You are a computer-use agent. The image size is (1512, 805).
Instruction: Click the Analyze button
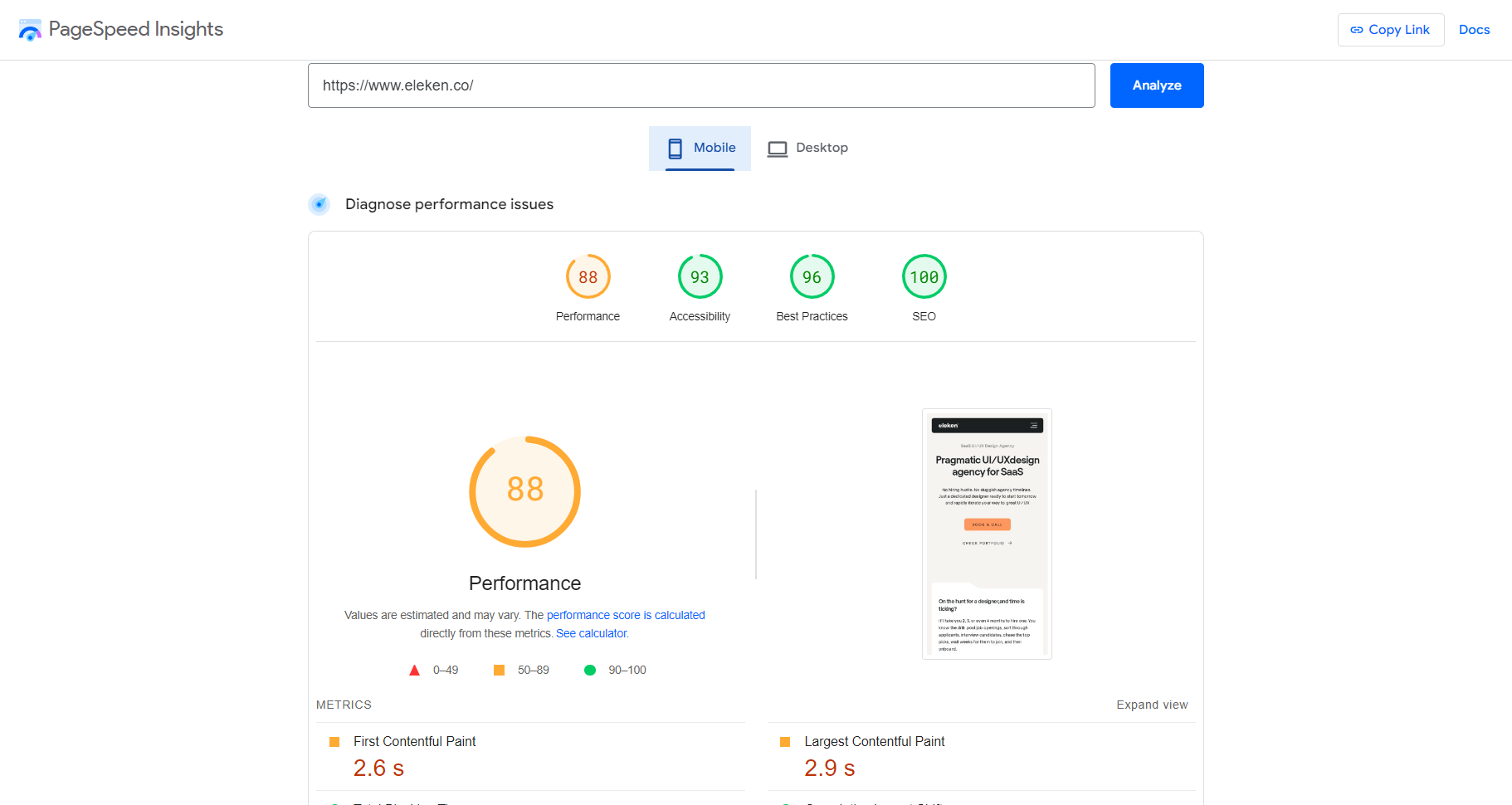pyautogui.click(x=1157, y=85)
